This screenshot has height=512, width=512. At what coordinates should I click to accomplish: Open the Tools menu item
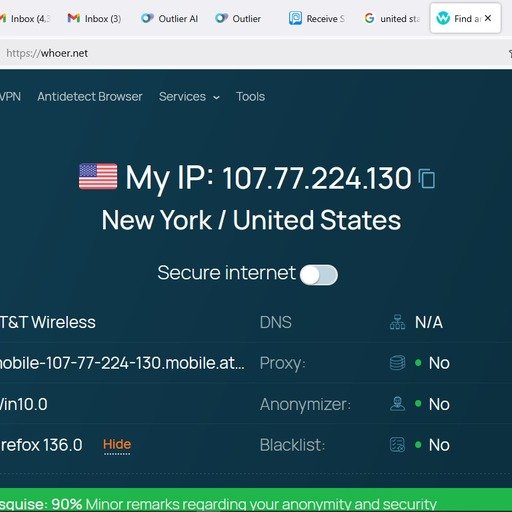pyautogui.click(x=250, y=97)
